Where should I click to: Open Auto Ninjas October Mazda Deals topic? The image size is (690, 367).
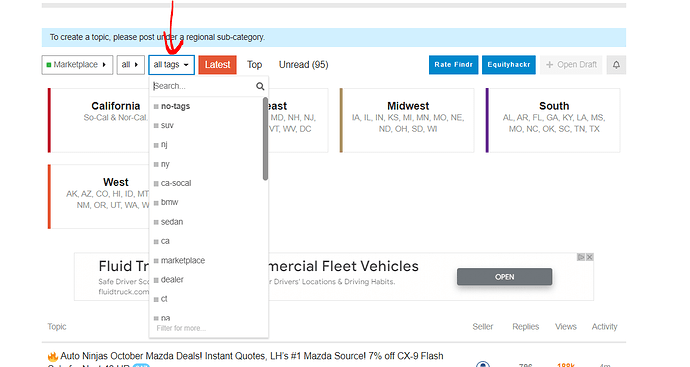[252, 356]
